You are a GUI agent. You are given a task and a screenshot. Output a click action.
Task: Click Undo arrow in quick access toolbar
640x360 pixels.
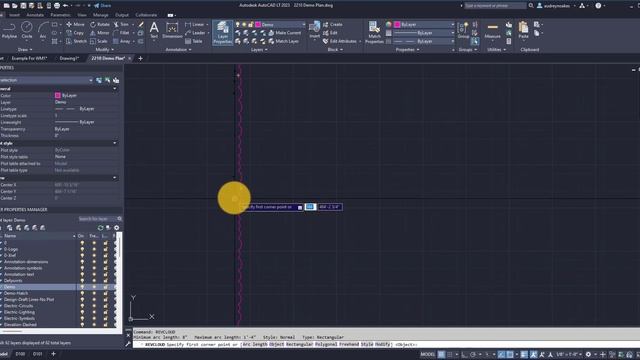(65, 6)
